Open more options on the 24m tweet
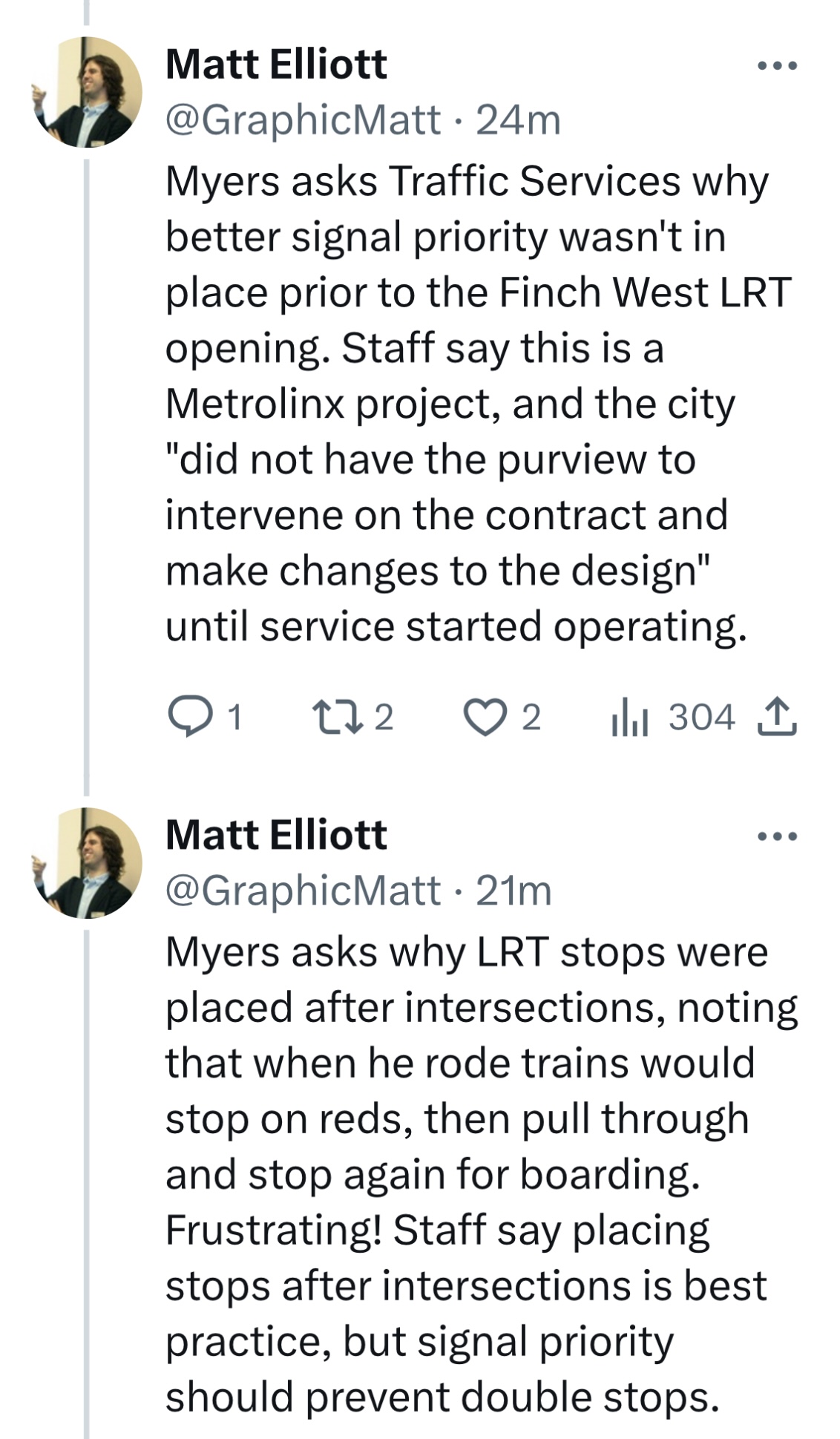The image size is (840, 1439). [x=777, y=65]
